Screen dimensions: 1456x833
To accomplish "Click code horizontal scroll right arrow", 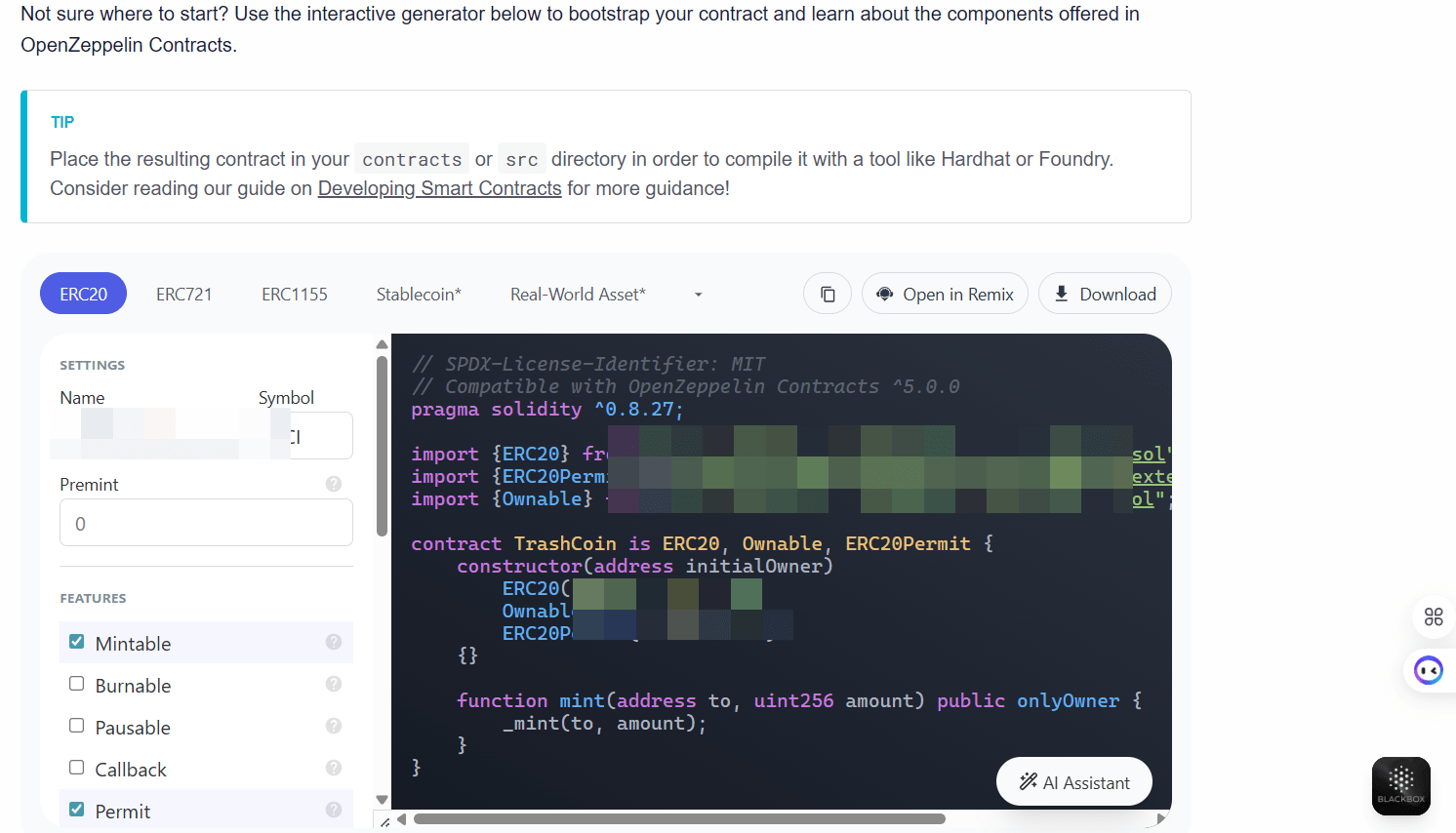I will click(x=1160, y=819).
